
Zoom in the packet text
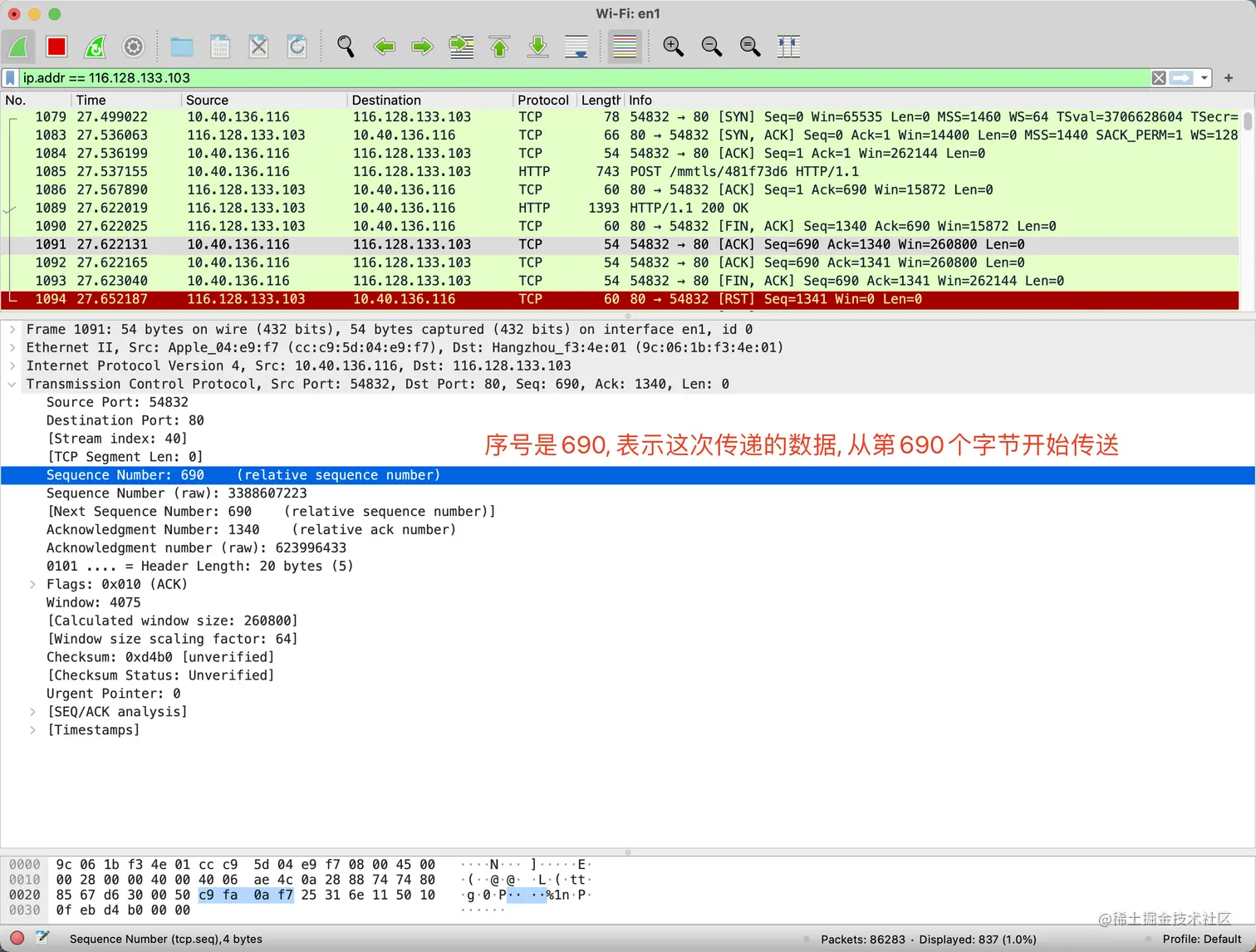coord(673,47)
